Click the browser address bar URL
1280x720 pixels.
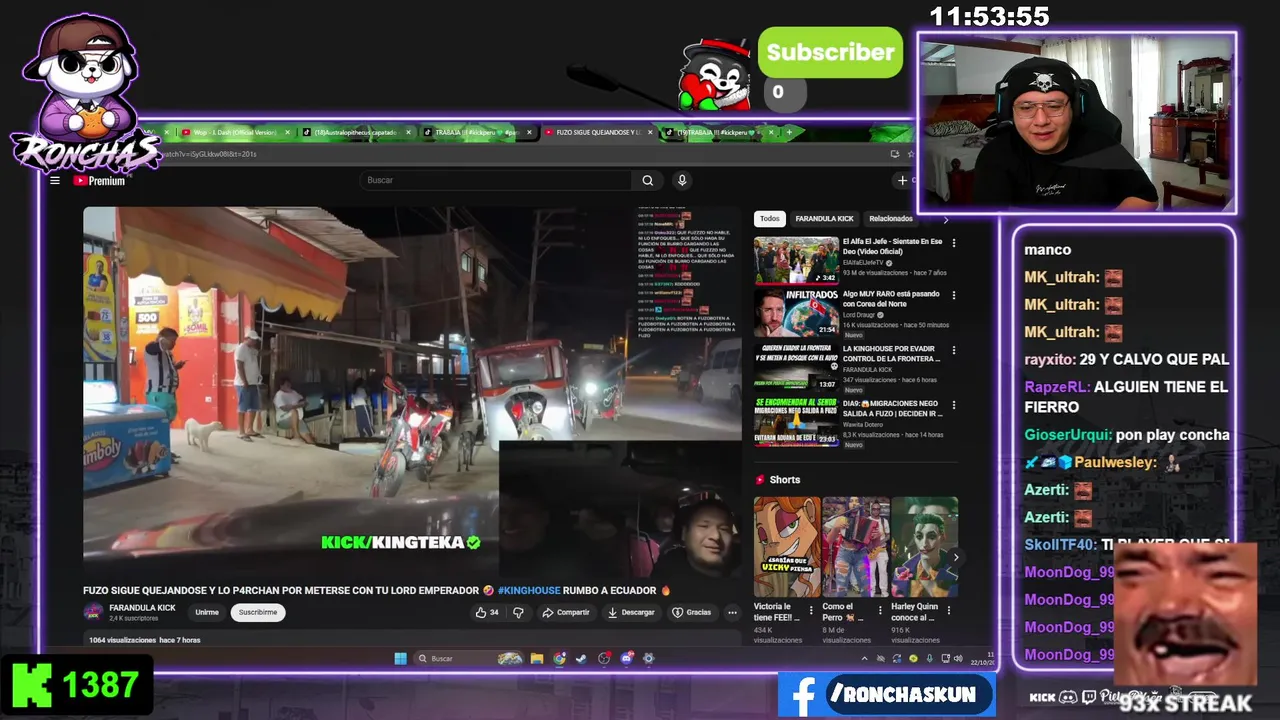(210, 154)
